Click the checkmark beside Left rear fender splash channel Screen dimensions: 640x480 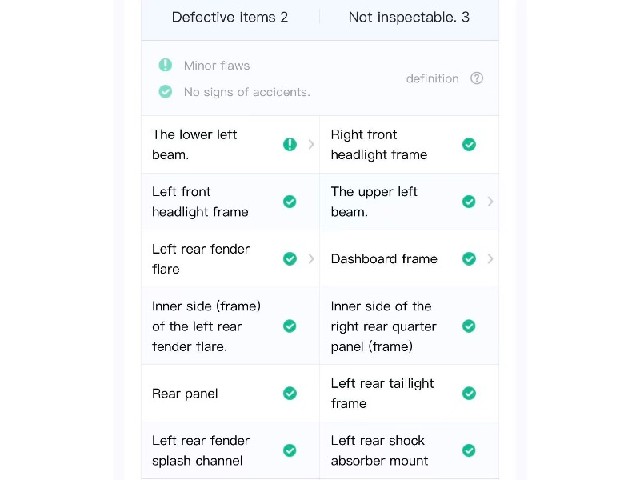click(290, 451)
